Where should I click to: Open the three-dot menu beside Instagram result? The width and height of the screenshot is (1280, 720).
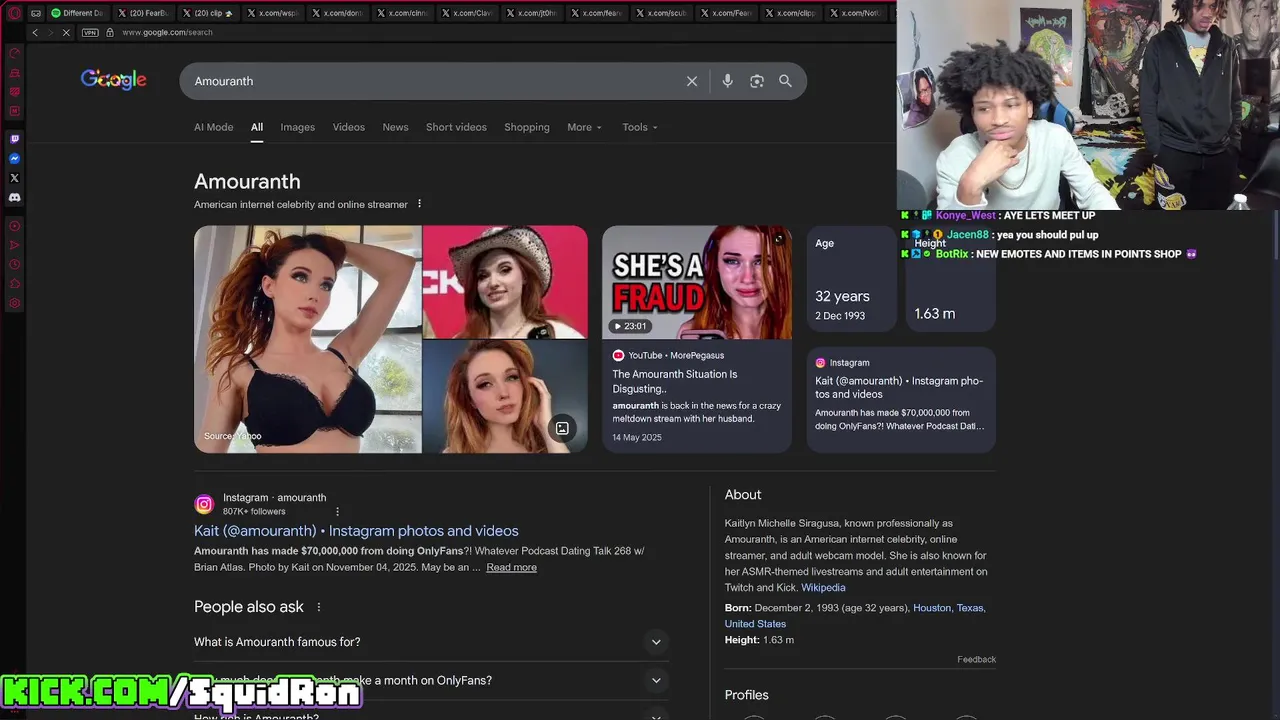pyautogui.click(x=337, y=511)
